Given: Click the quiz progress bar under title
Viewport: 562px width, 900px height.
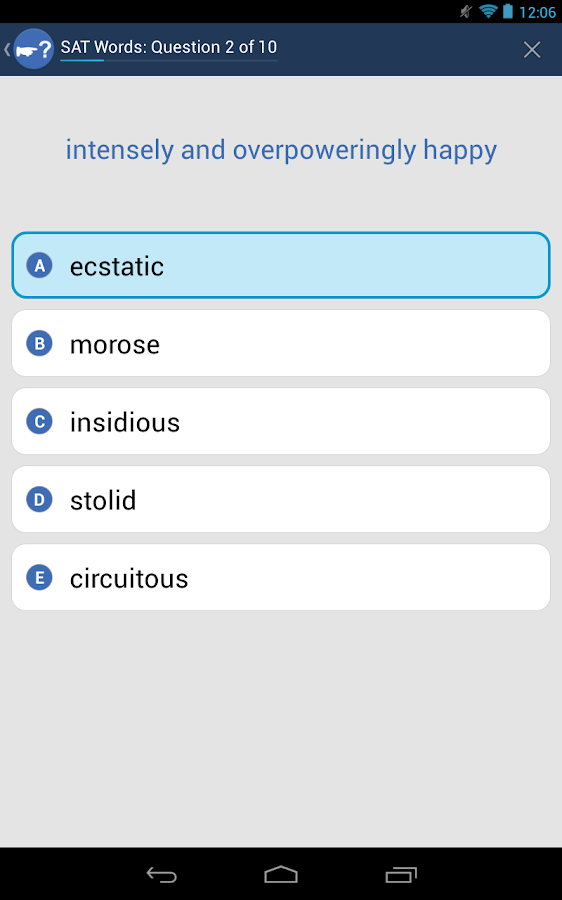Looking at the screenshot, I should 169,60.
